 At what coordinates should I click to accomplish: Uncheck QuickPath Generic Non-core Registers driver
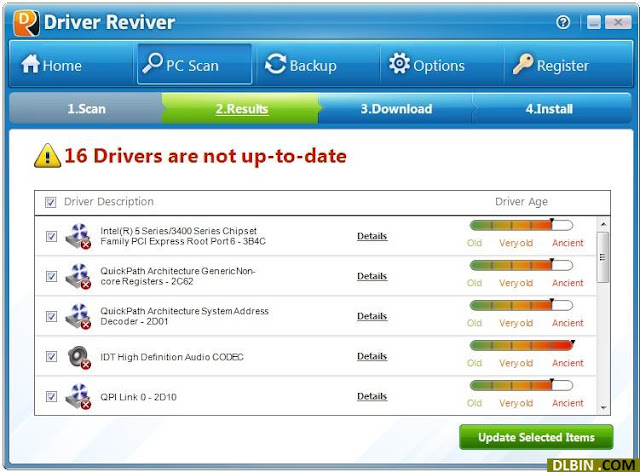point(51,276)
